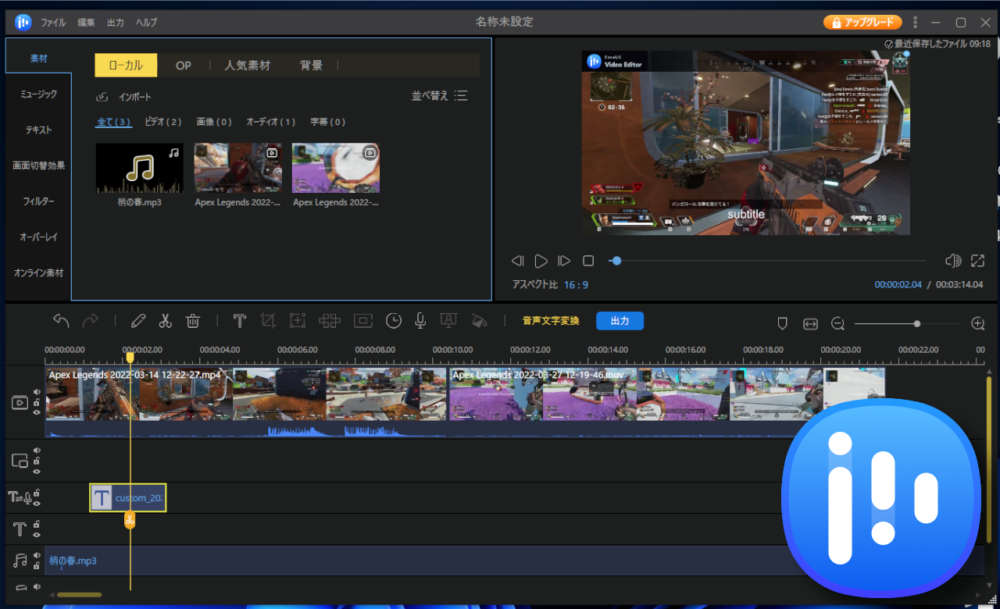Lock the video track with the padlock icon
The height and width of the screenshot is (609, 1000).
point(36,403)
